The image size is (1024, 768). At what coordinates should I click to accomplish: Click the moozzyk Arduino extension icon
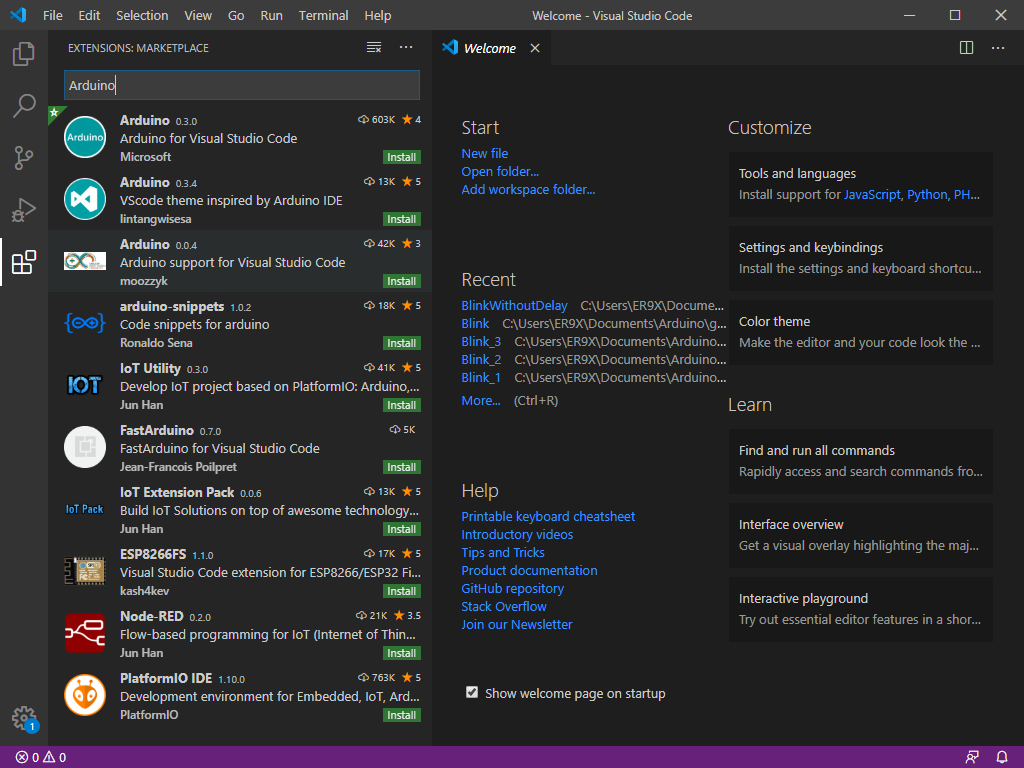point(85,261)
